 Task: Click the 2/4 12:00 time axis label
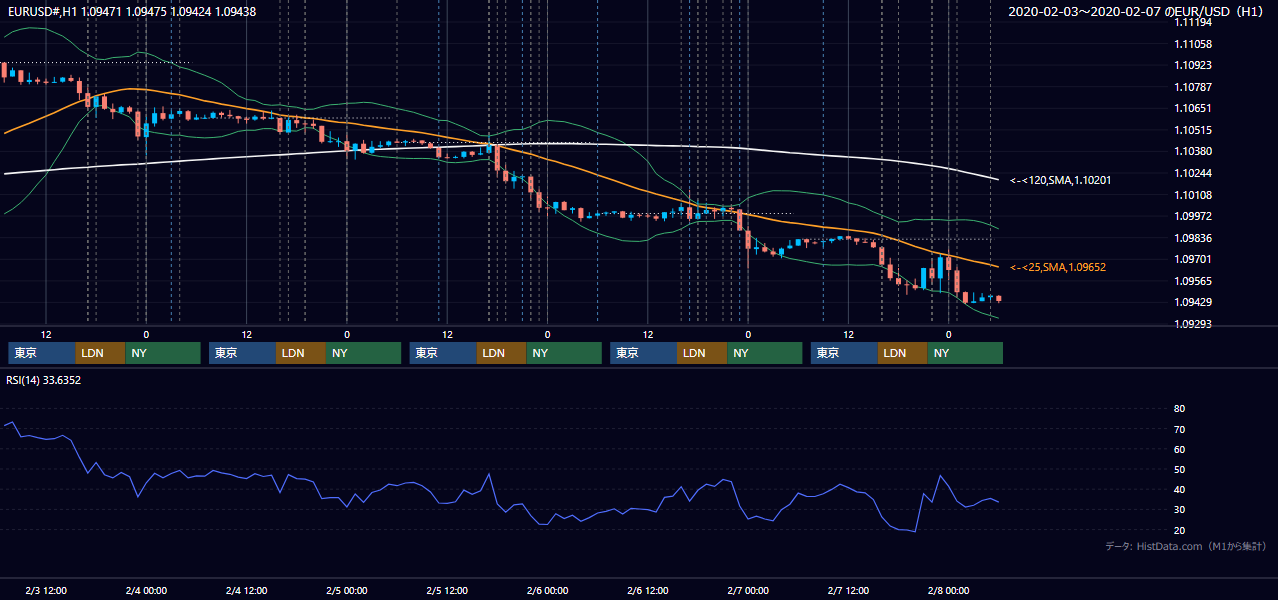pos(246,591)
